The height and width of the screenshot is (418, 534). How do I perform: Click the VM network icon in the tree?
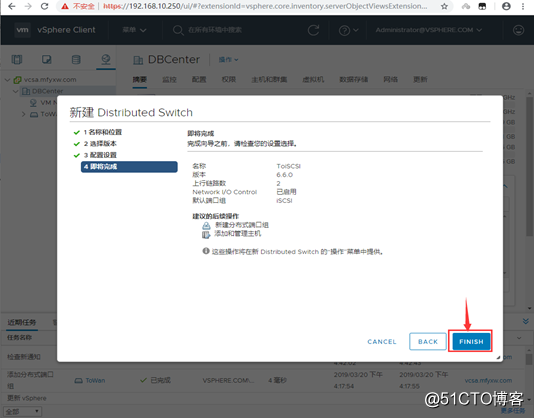point(33,103)
